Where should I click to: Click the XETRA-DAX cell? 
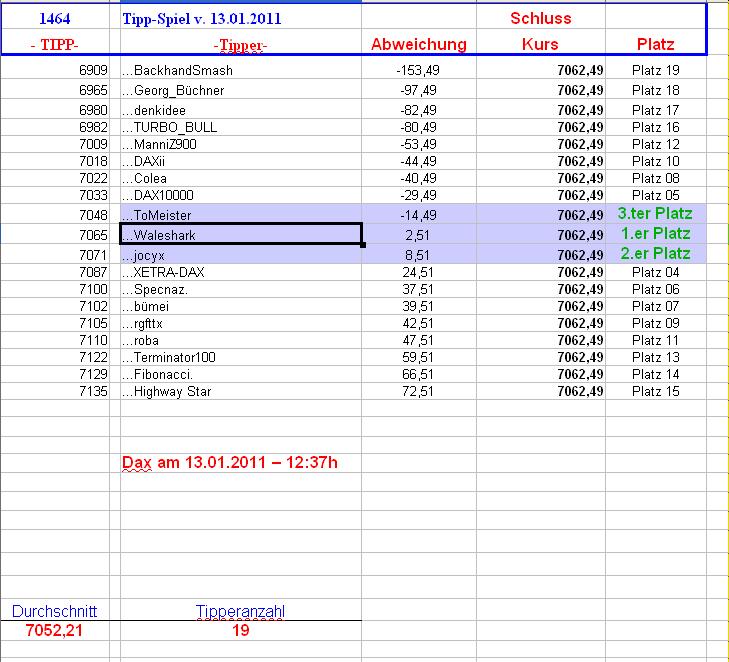click(241, 272)
